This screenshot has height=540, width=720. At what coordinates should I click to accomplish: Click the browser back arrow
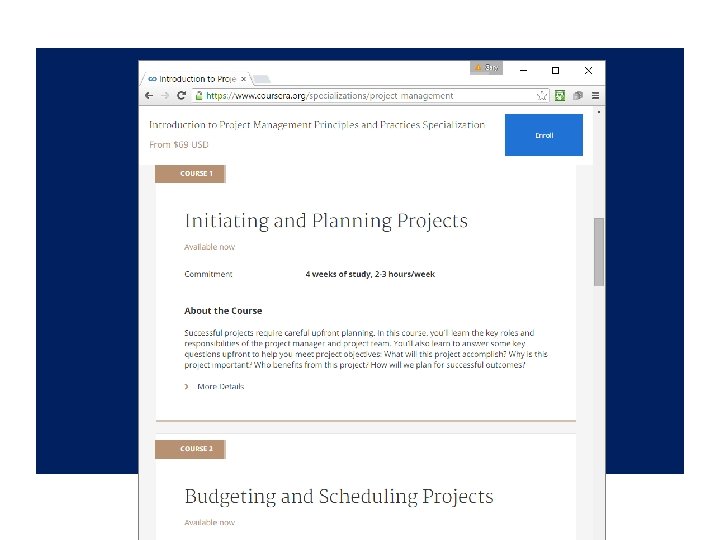149,96
